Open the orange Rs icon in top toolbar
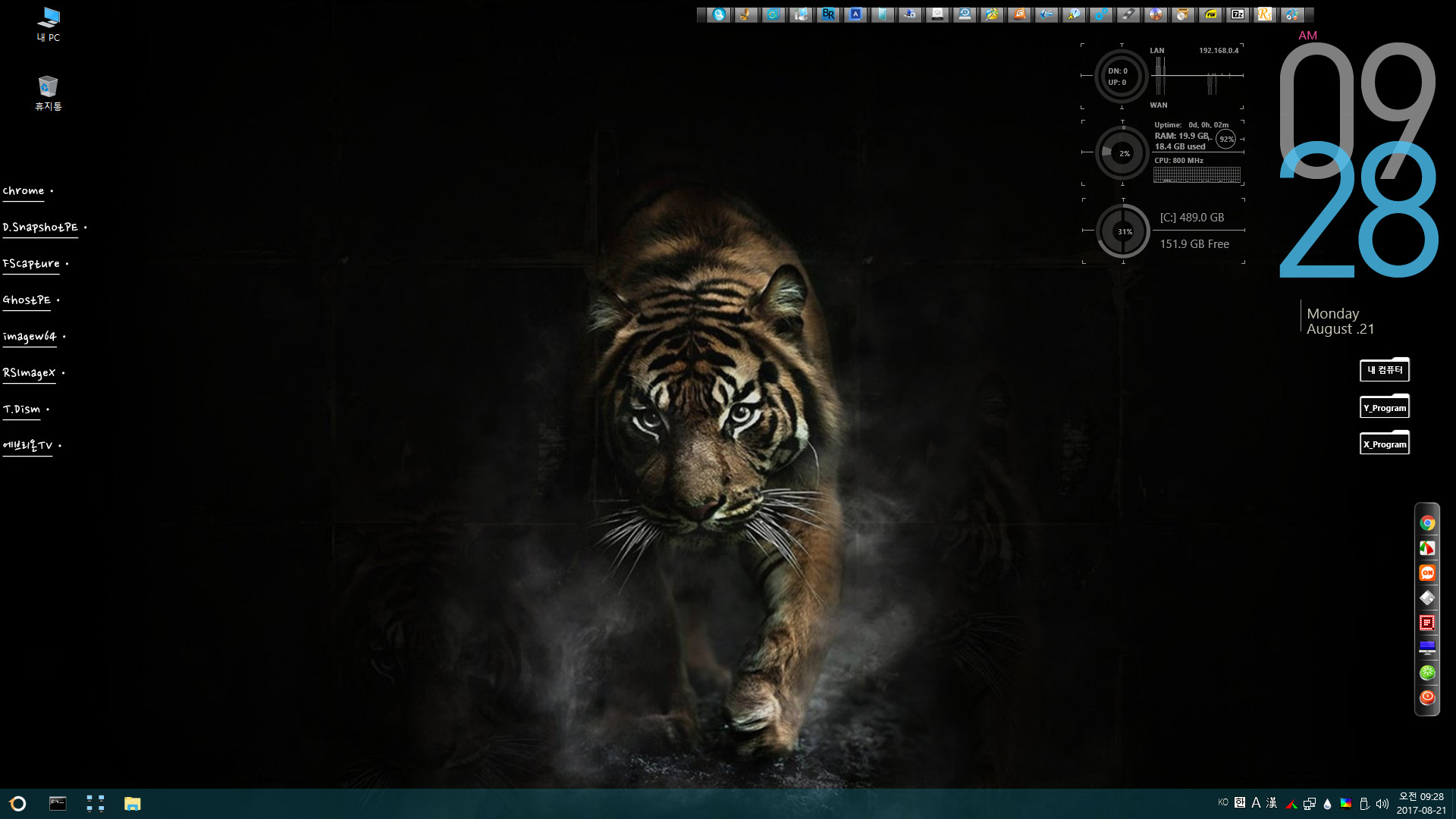Screen dimensions: 1456x819 coord(1265,14)
